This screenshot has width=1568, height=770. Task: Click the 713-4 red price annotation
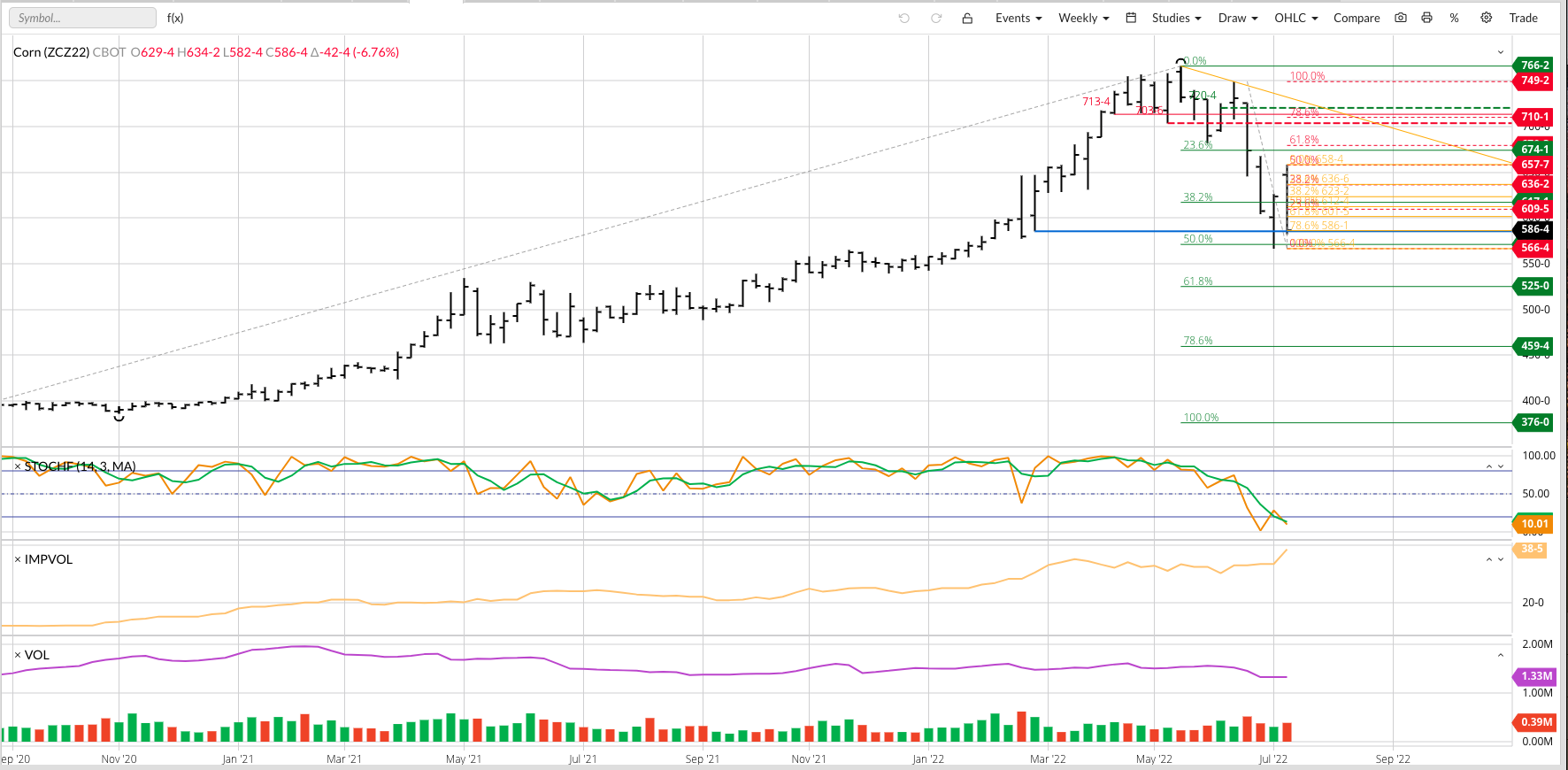click(x=1096, y=102)
